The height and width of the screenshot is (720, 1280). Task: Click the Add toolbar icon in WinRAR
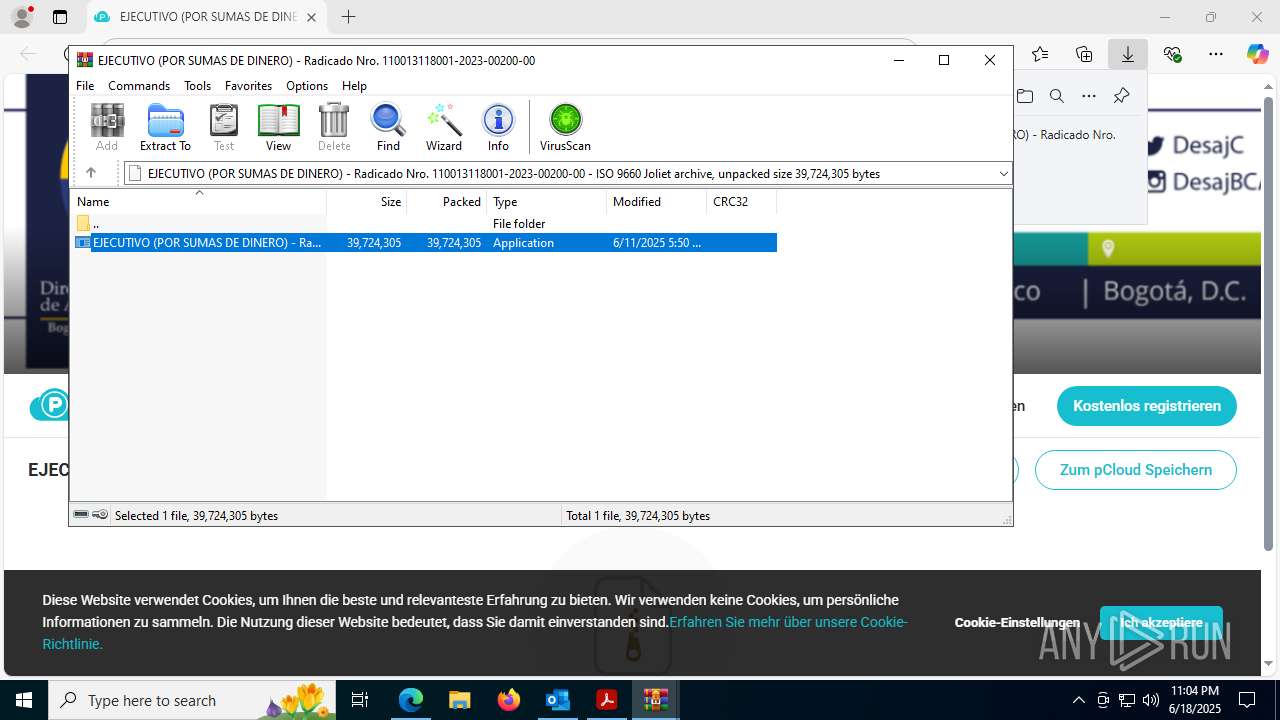107,127
